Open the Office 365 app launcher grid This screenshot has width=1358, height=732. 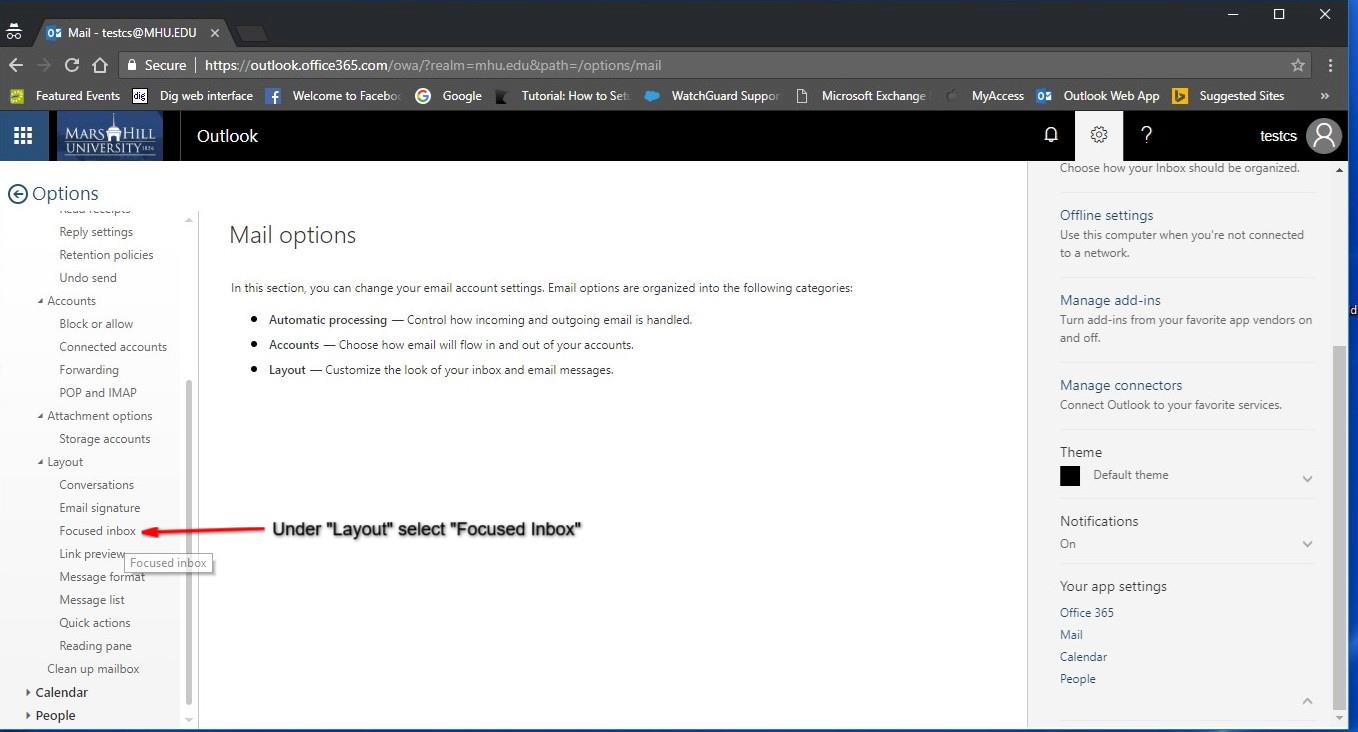(23, 135)
